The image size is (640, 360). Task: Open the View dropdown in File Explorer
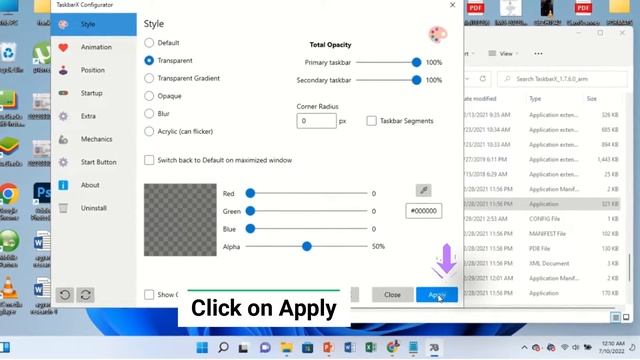503,53
